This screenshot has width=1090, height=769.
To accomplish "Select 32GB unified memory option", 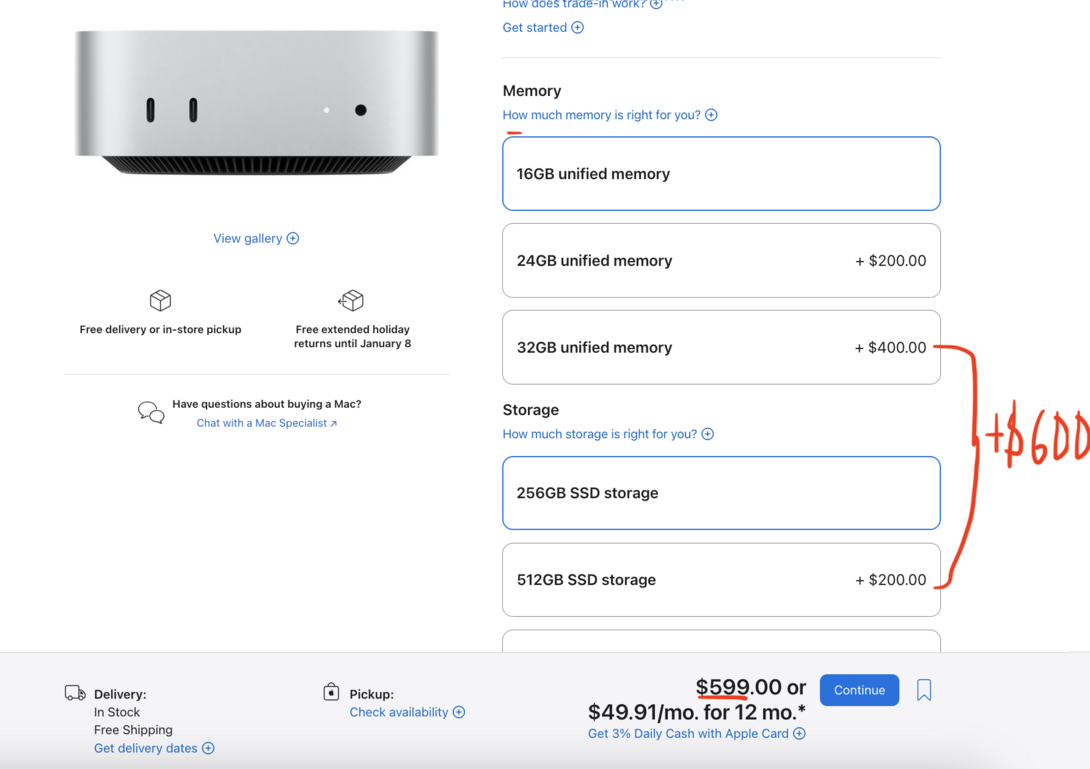I will pos(721,348).
